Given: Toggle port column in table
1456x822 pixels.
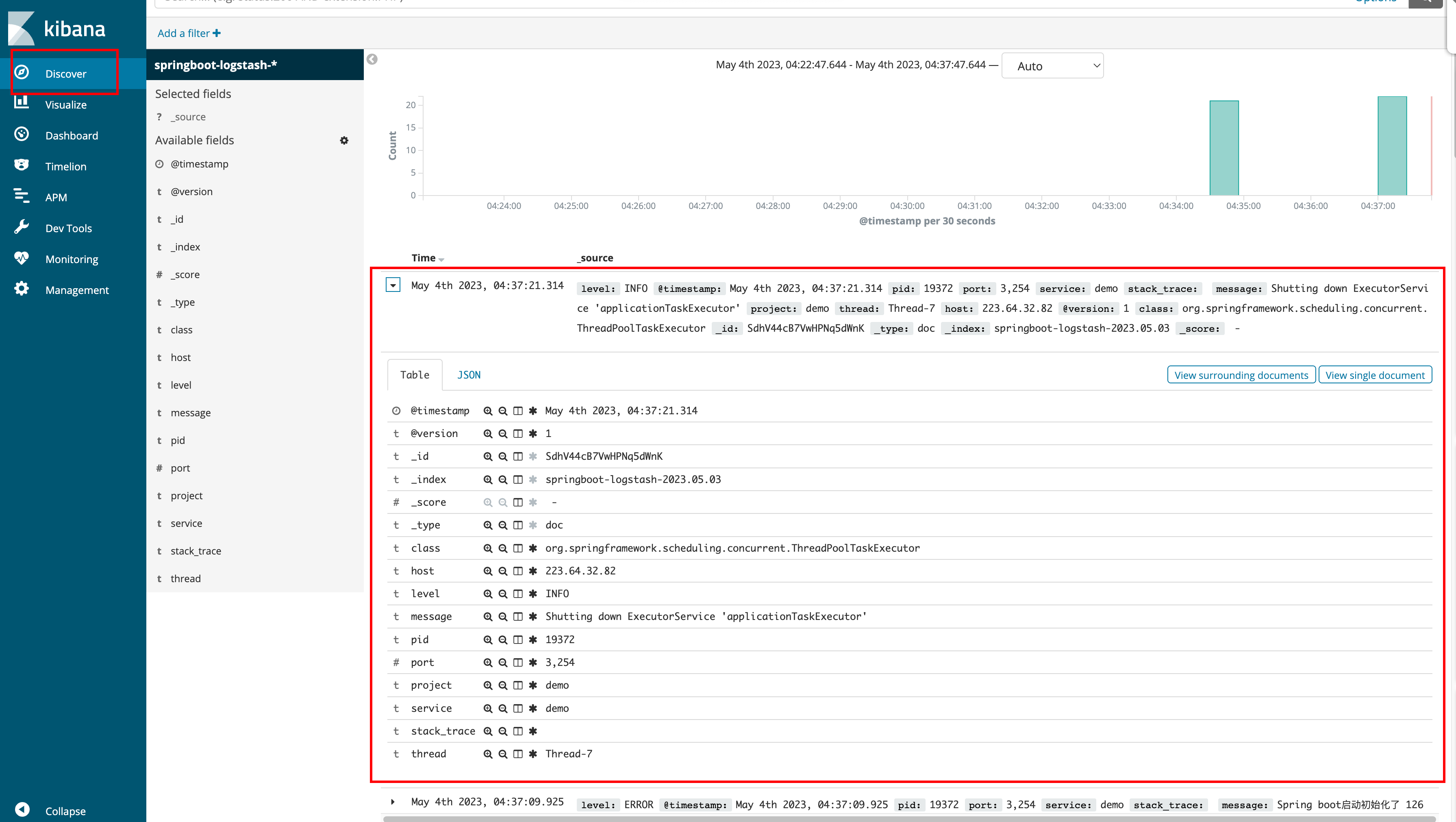Looking at the screenshot, I should point(518,663).
